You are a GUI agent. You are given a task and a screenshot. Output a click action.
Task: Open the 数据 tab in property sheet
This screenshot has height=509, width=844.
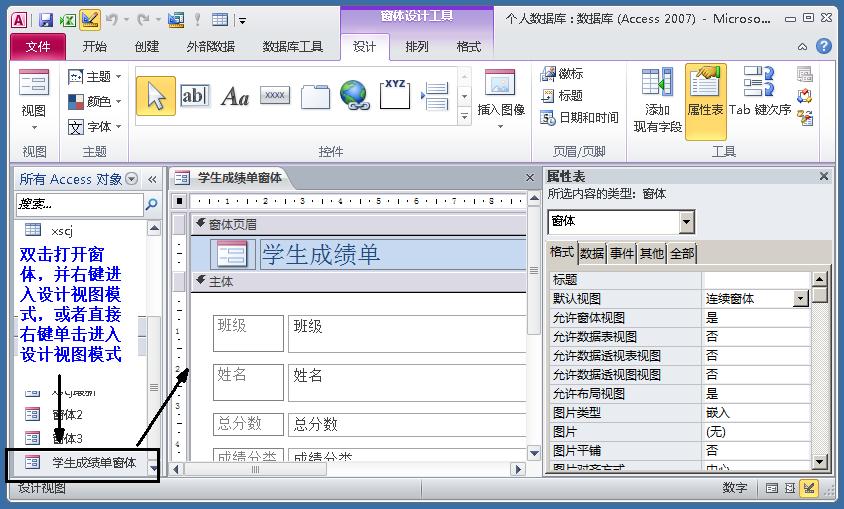[592, 253]
